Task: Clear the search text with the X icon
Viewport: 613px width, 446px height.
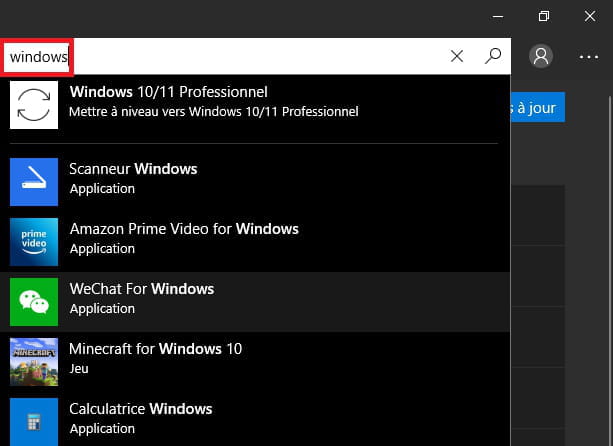Action: (x=457, y=56)
